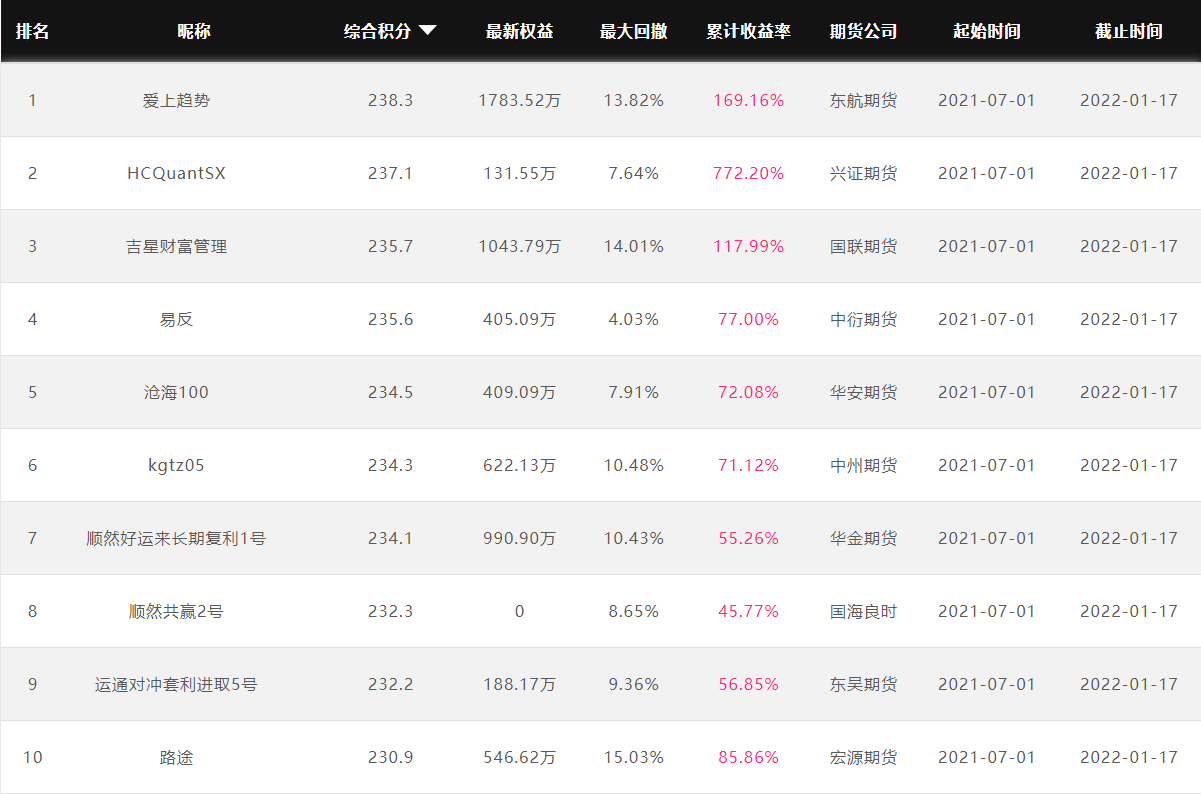Click the 东吴期货 company cell
Screen dimensions: 1201x794
(863, 684)
